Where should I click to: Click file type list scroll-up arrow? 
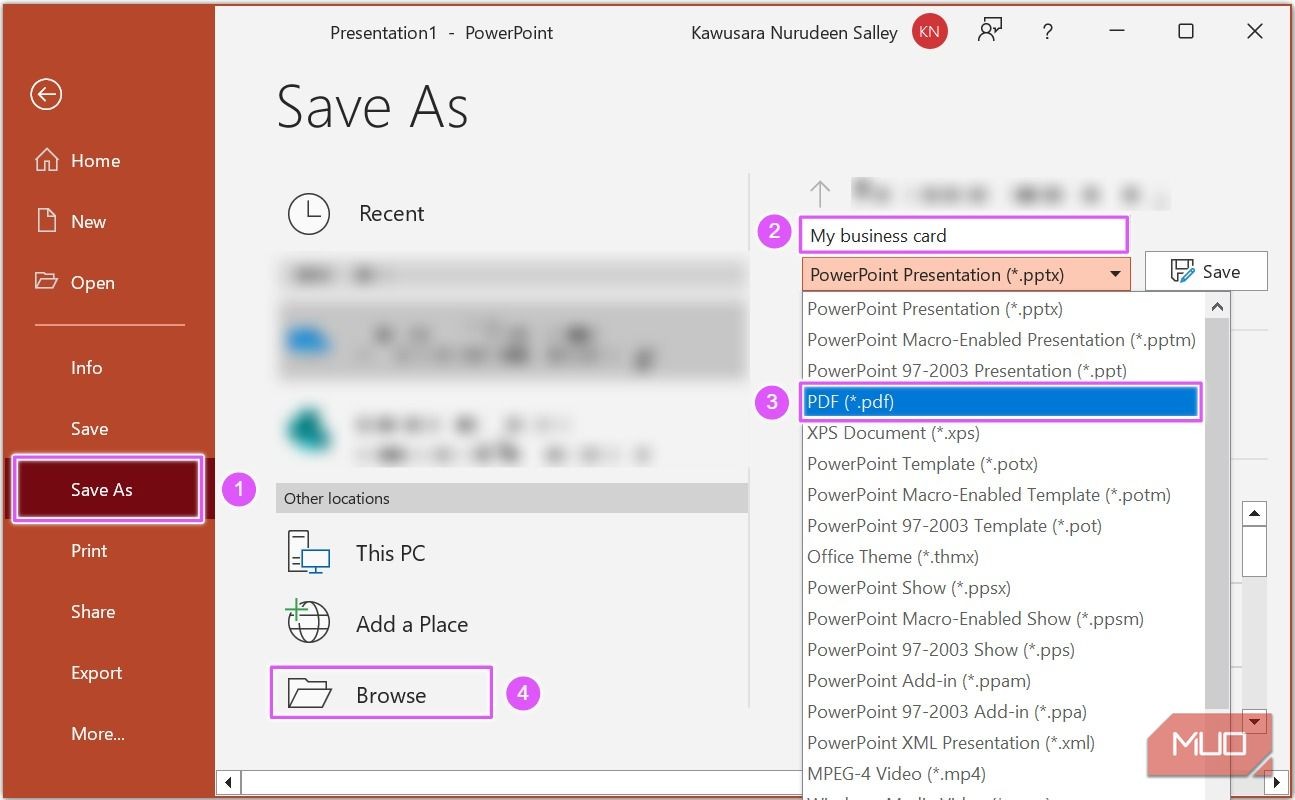pos(1217,306)
